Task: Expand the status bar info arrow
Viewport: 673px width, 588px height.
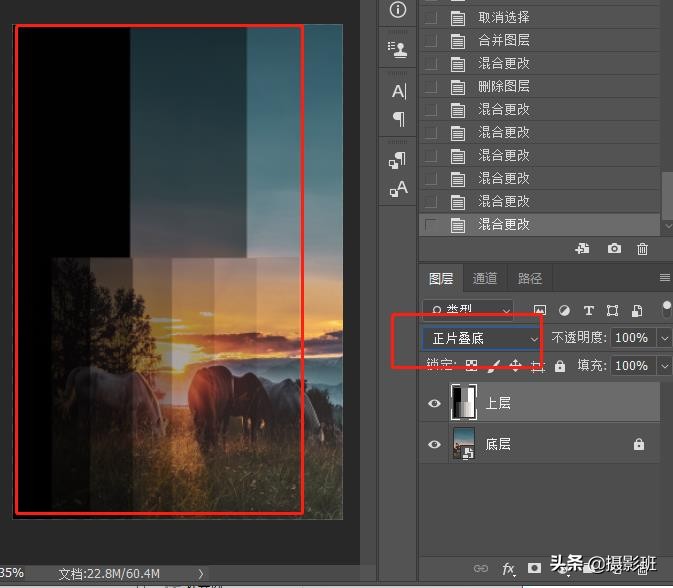Action: [200, 573]
